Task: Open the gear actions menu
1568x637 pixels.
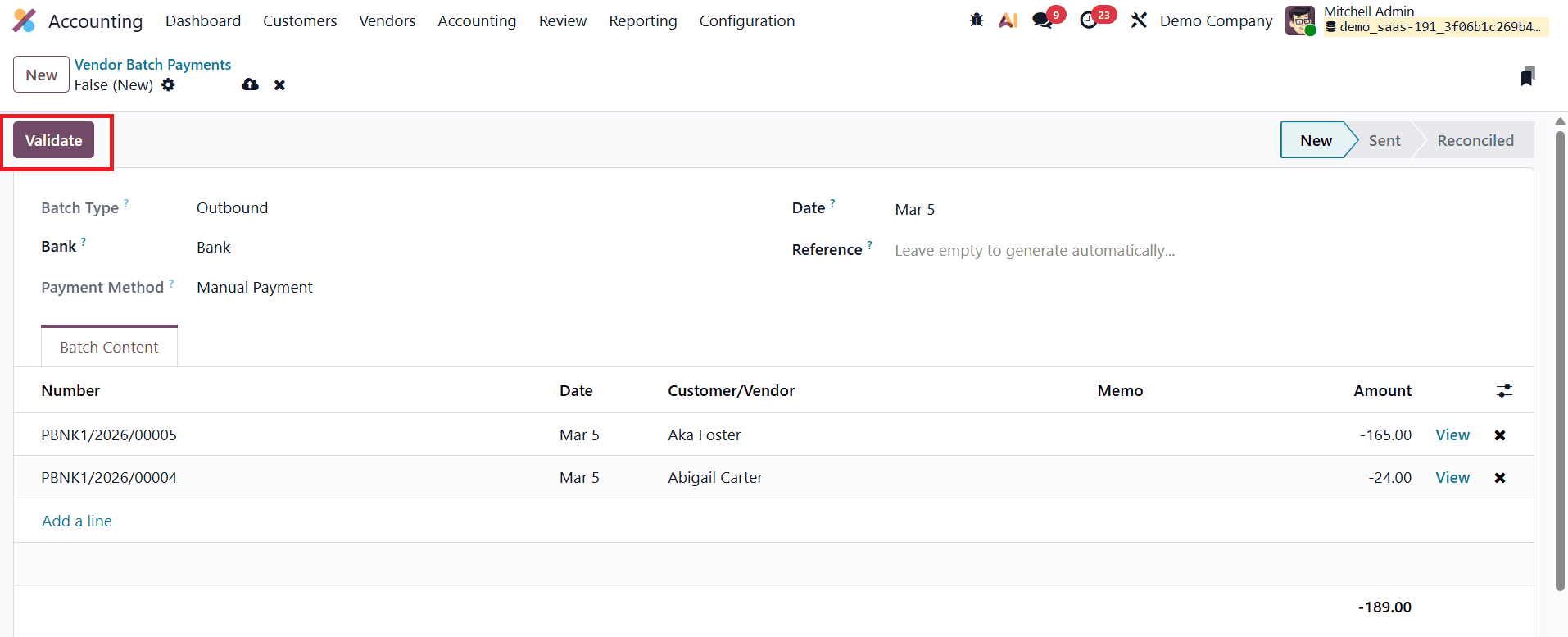Action: (168, 85)
